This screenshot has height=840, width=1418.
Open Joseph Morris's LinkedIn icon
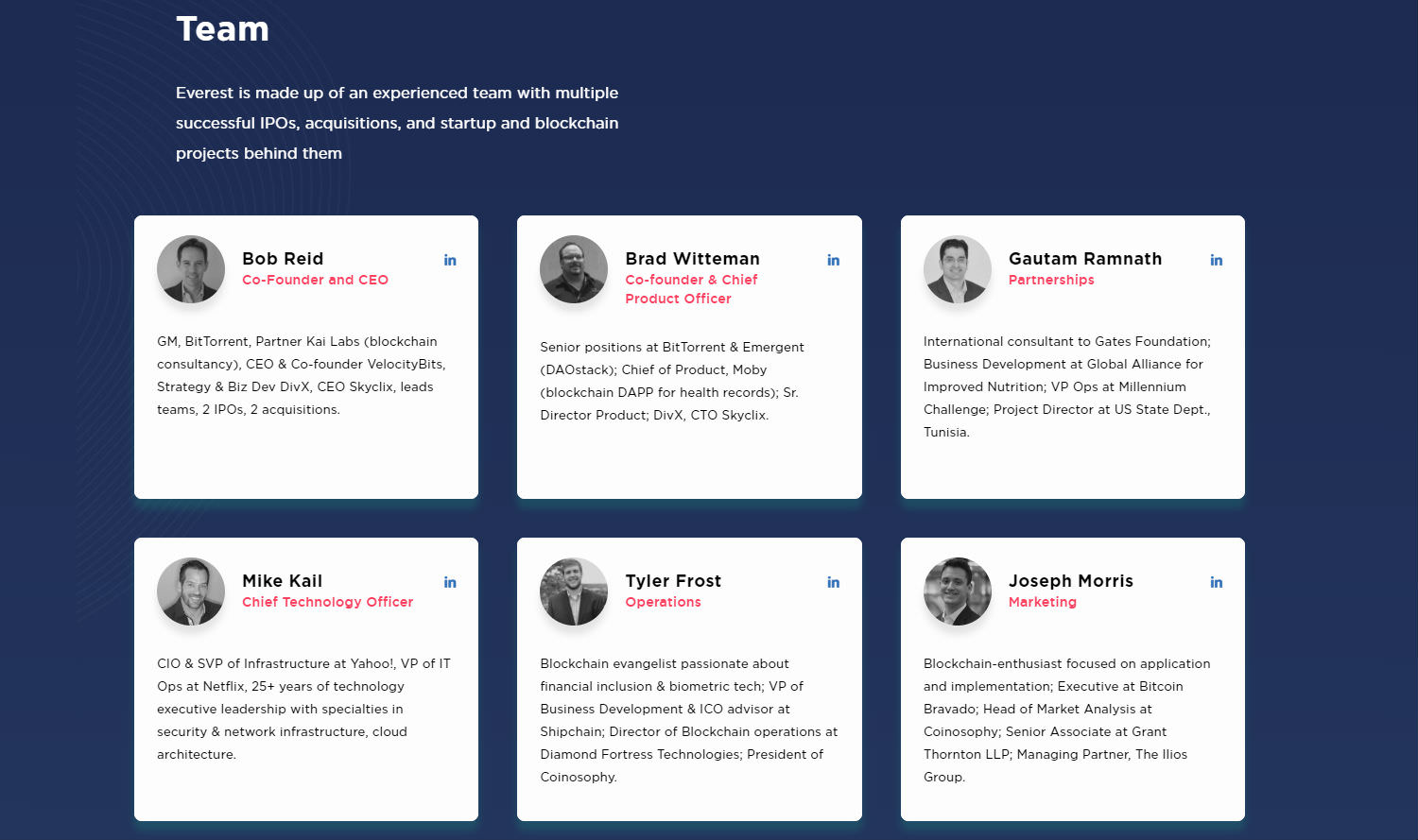[x=1216, y=583]
